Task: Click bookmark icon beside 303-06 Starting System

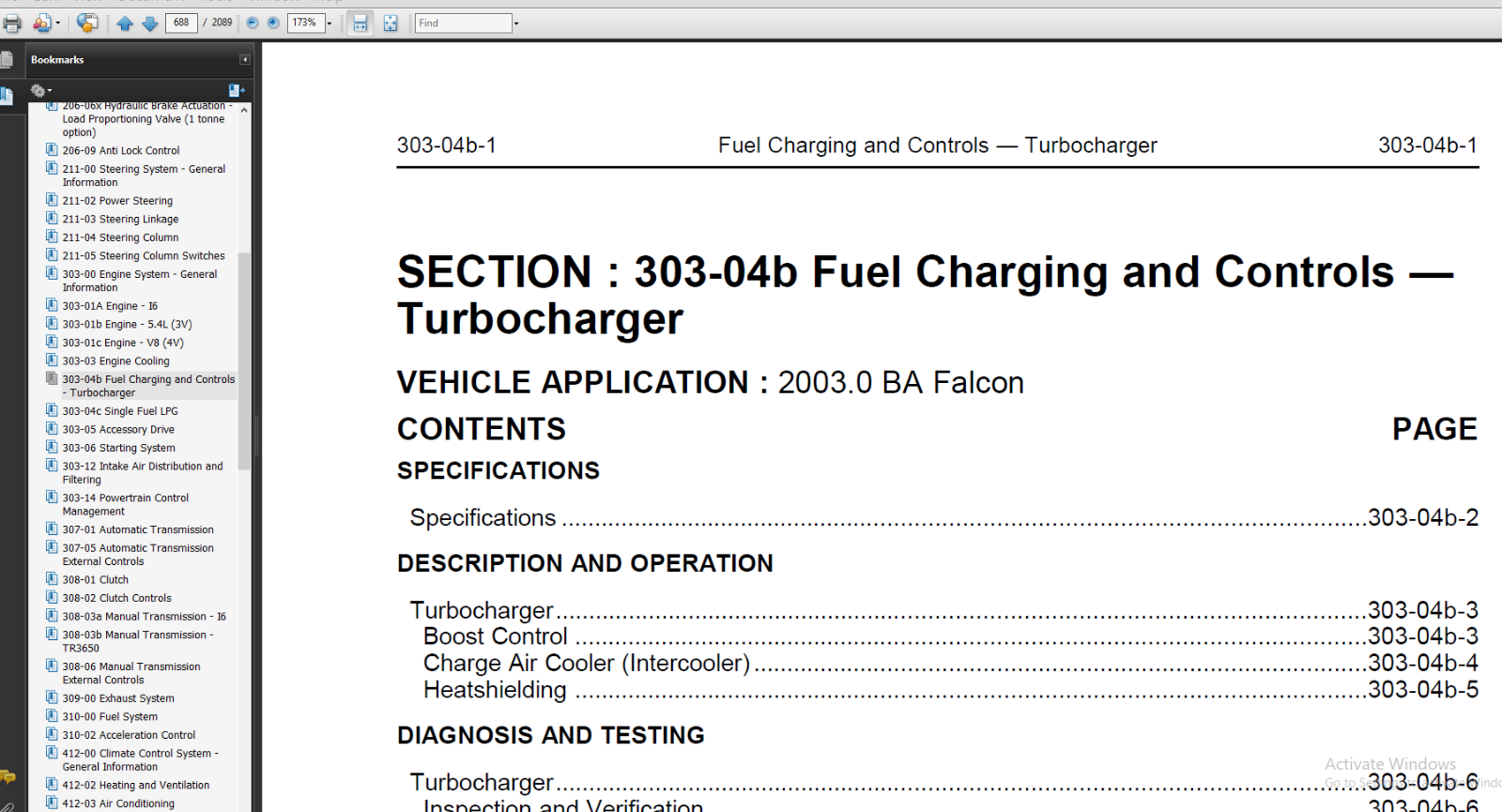Action: [52, 448]
